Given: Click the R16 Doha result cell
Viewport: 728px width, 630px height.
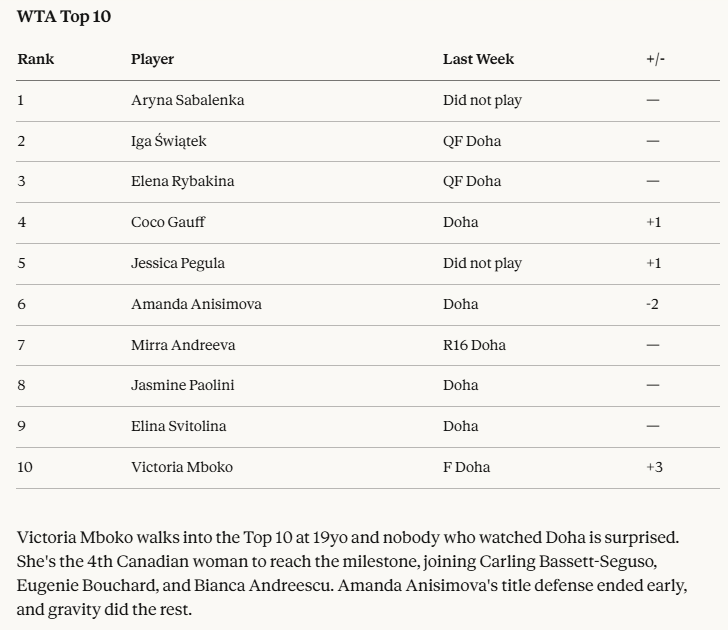Looking at the screenshot, I should click(474, 345).
